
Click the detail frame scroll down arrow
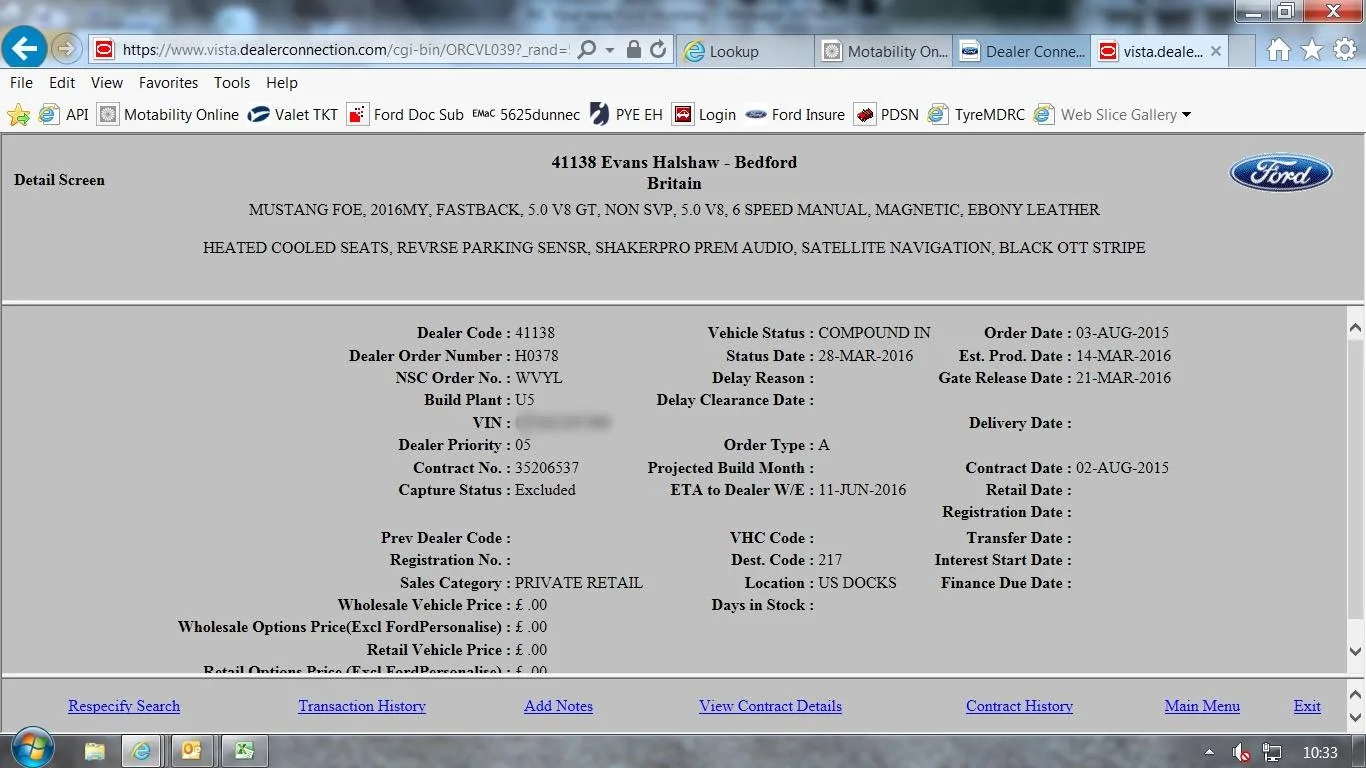click(x=1356, y=652)
